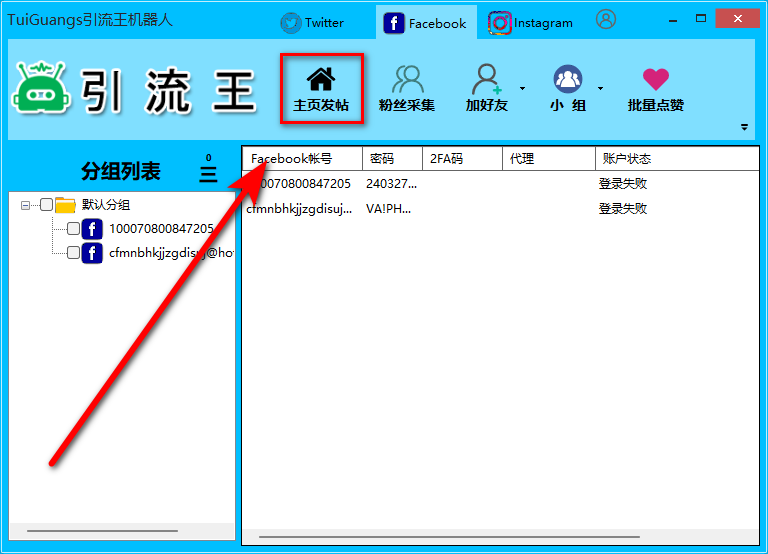Click the 批量点赞 heart icon
The height and width of the screenshot is (554, 768).
[x=655, y=79]
